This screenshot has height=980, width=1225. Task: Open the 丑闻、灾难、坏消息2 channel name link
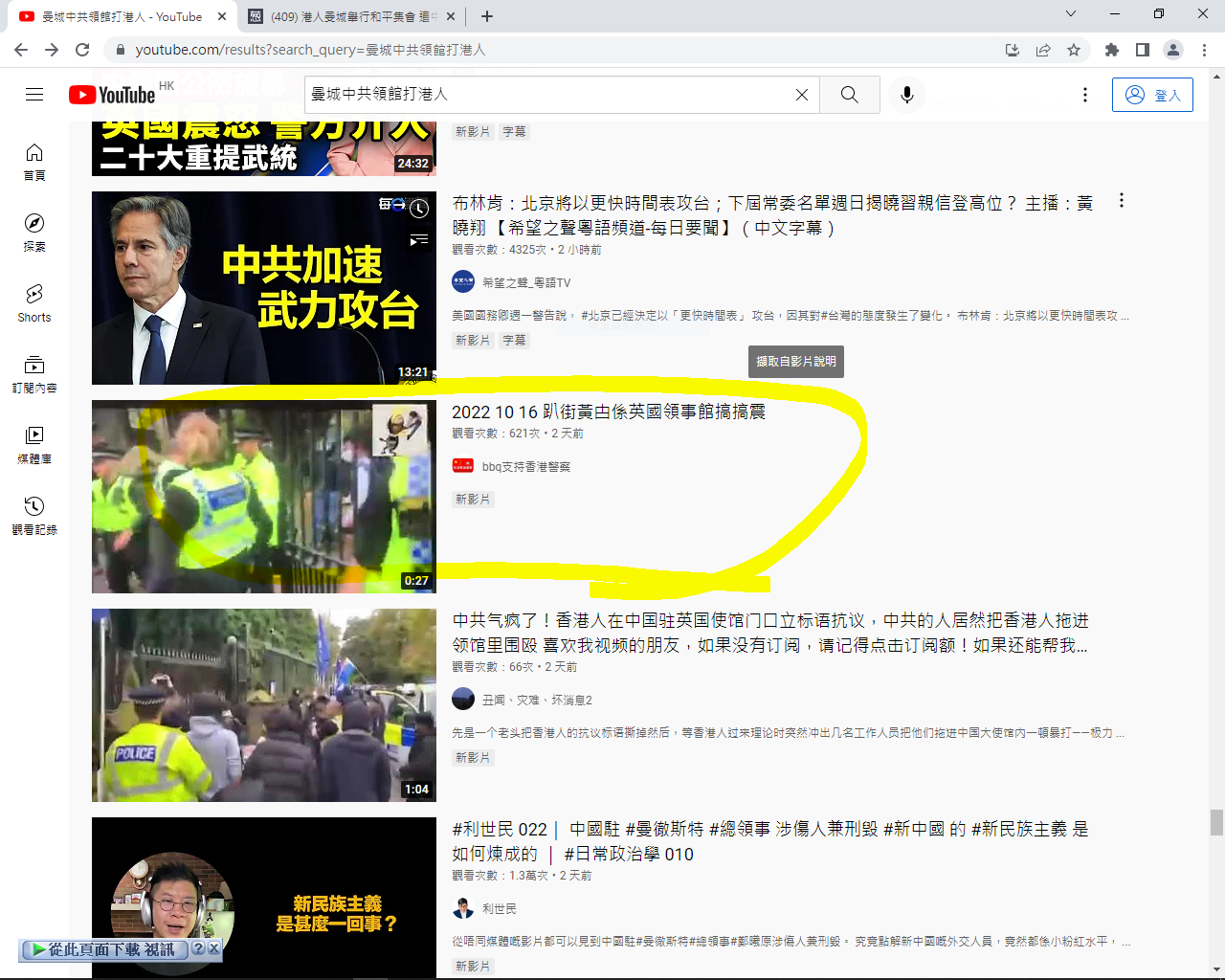[x=537, y=700]
